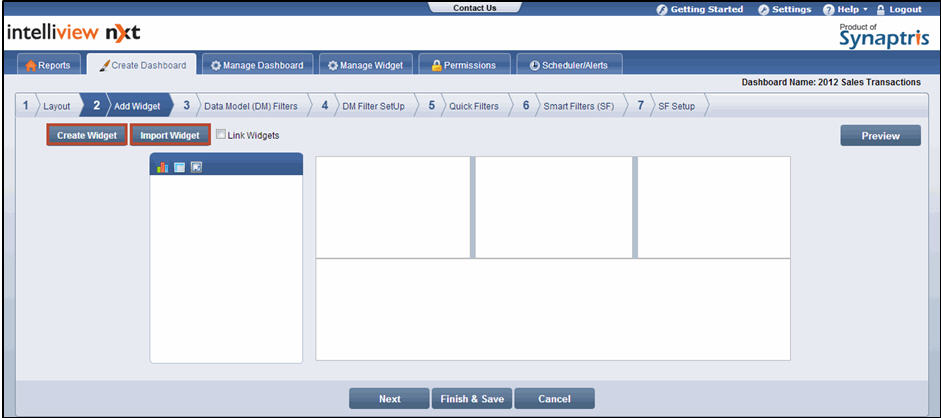This screenshot has height=418, width=941.
Task: Click the Synaptris product logo
Action: click(x=884, y=36)
